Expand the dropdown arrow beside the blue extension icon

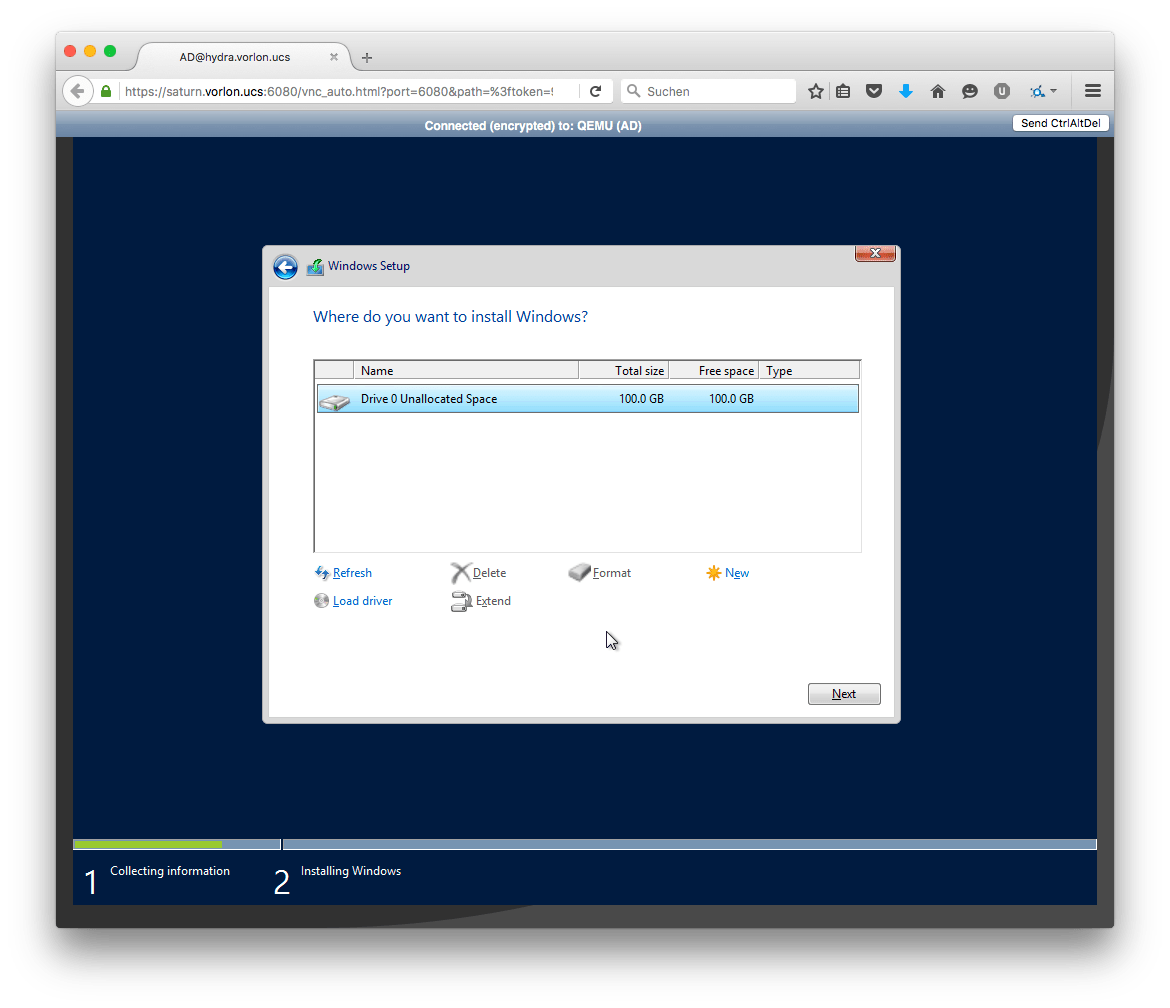[x=1054, y=91]
